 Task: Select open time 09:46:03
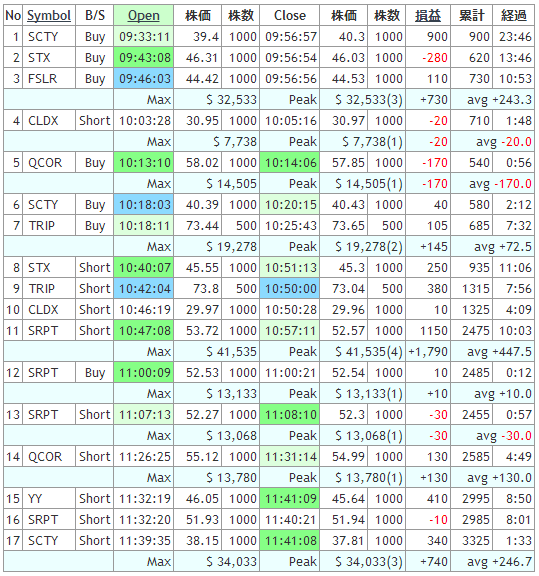click(x=144, y=79)
